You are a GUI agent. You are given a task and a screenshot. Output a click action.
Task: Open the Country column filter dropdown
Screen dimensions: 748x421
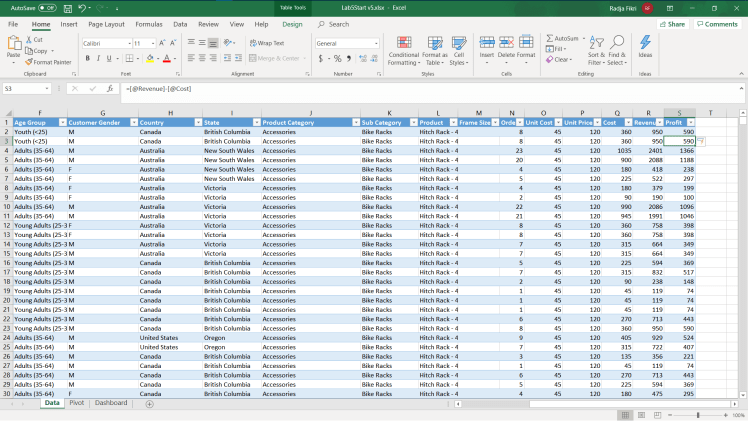(x=196, y=121)
